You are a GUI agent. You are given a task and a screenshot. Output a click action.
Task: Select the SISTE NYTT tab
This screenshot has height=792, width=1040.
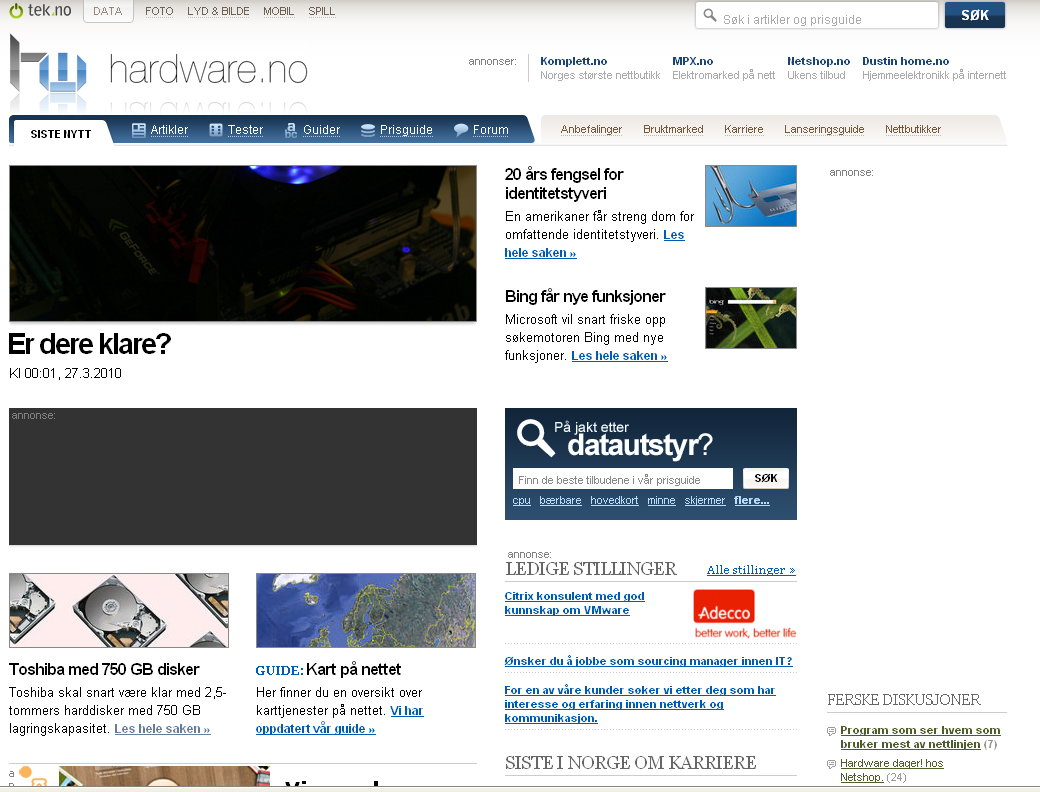click(61, 133)
